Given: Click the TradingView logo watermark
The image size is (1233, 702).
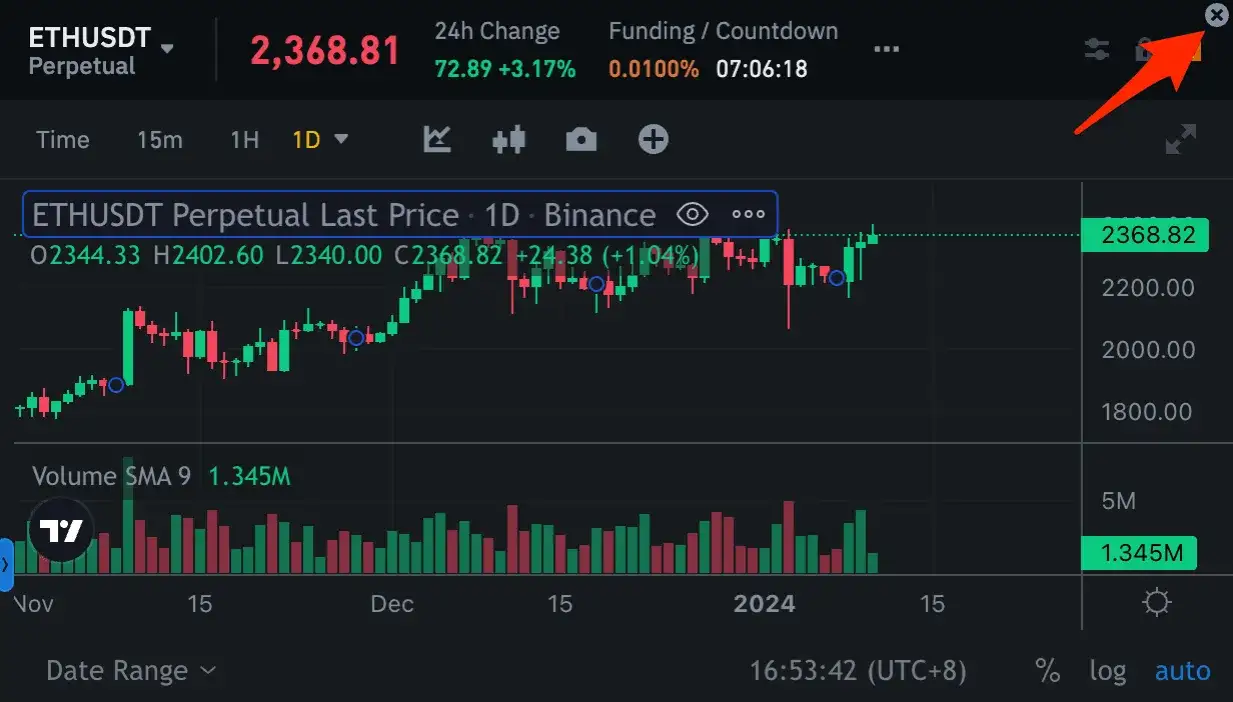Looking at the screenshot, I should pos(60,530).
